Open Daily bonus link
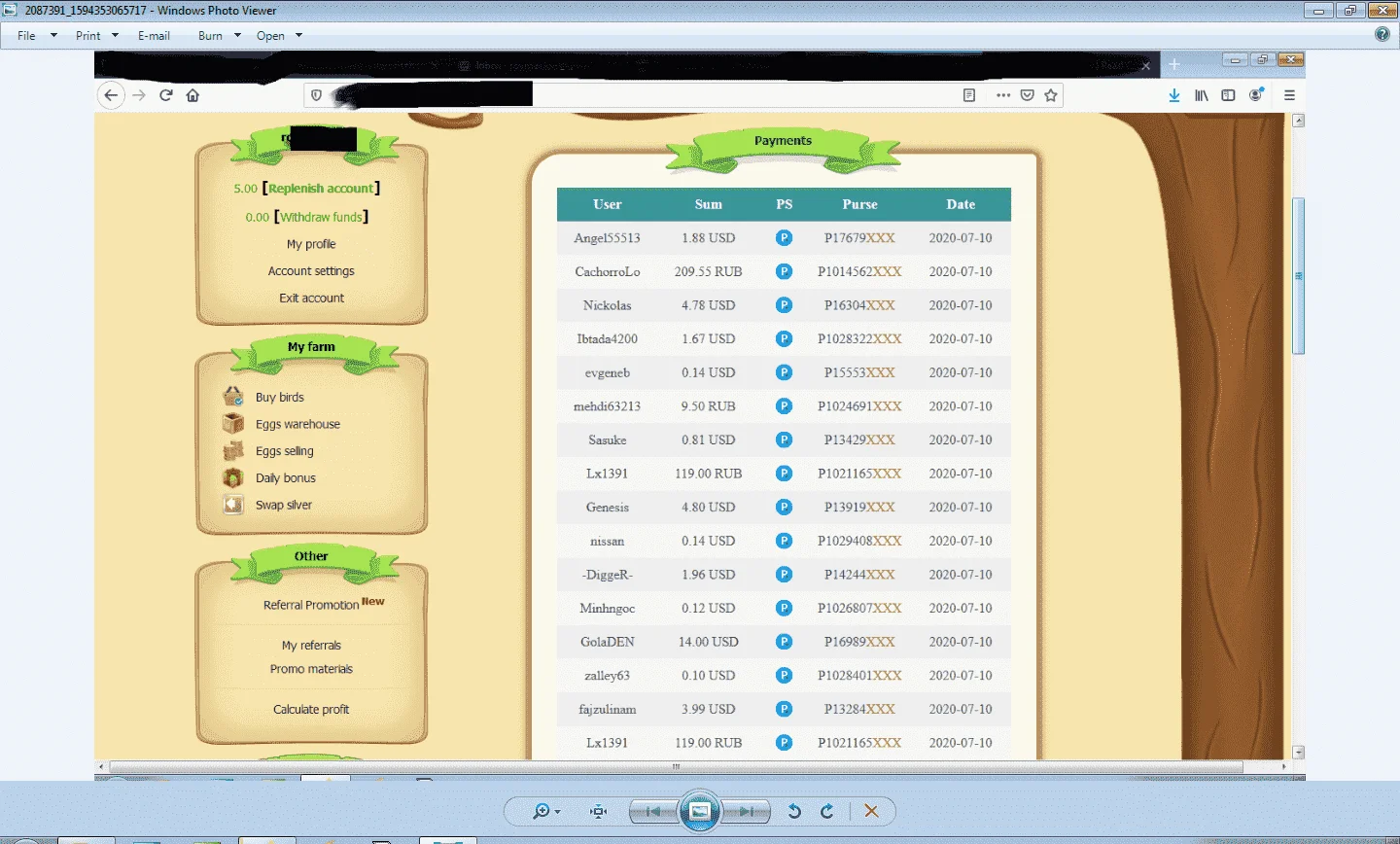This screenshot has width=1400, height=844. pyautogui.click(x=286, y=478)
